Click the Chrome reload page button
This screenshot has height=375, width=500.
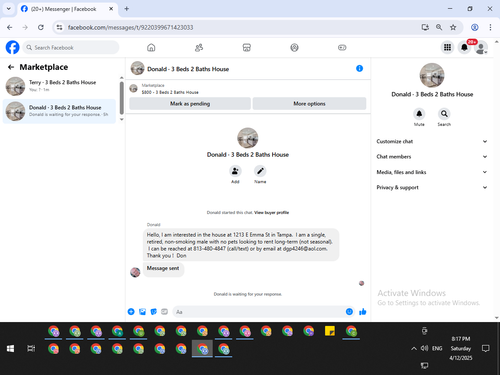click(41, 27)
